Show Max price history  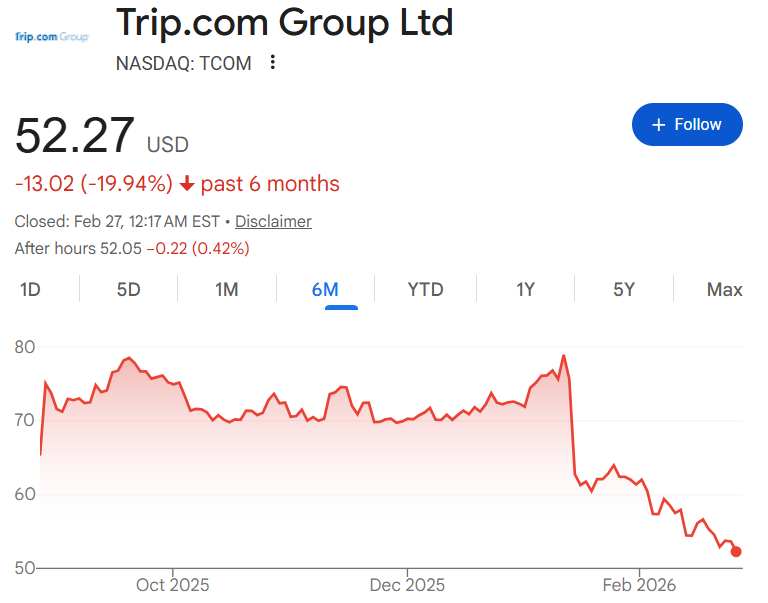pyautogui.click(x=724, y=290)
